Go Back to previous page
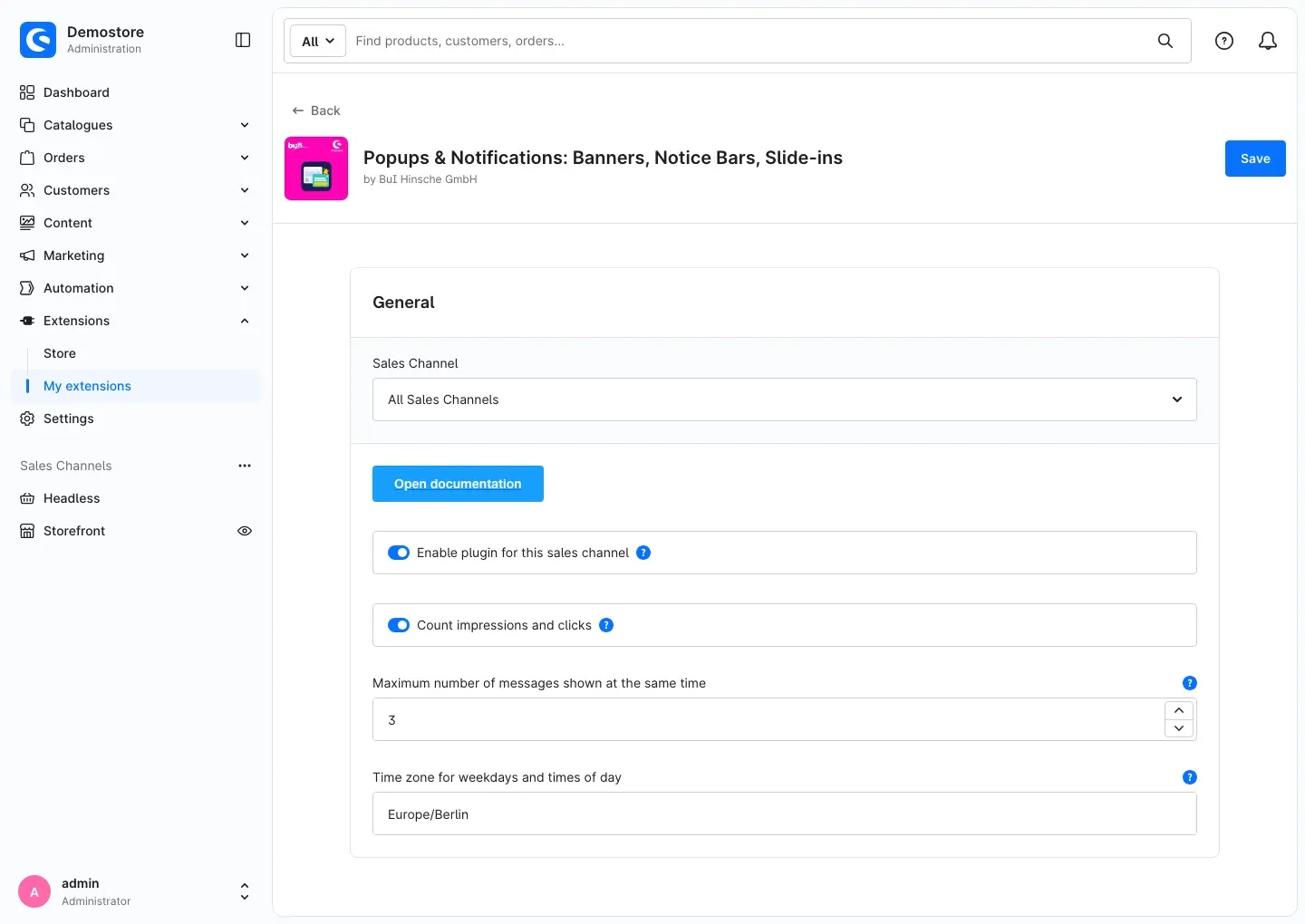 click(x=316, y=111)
